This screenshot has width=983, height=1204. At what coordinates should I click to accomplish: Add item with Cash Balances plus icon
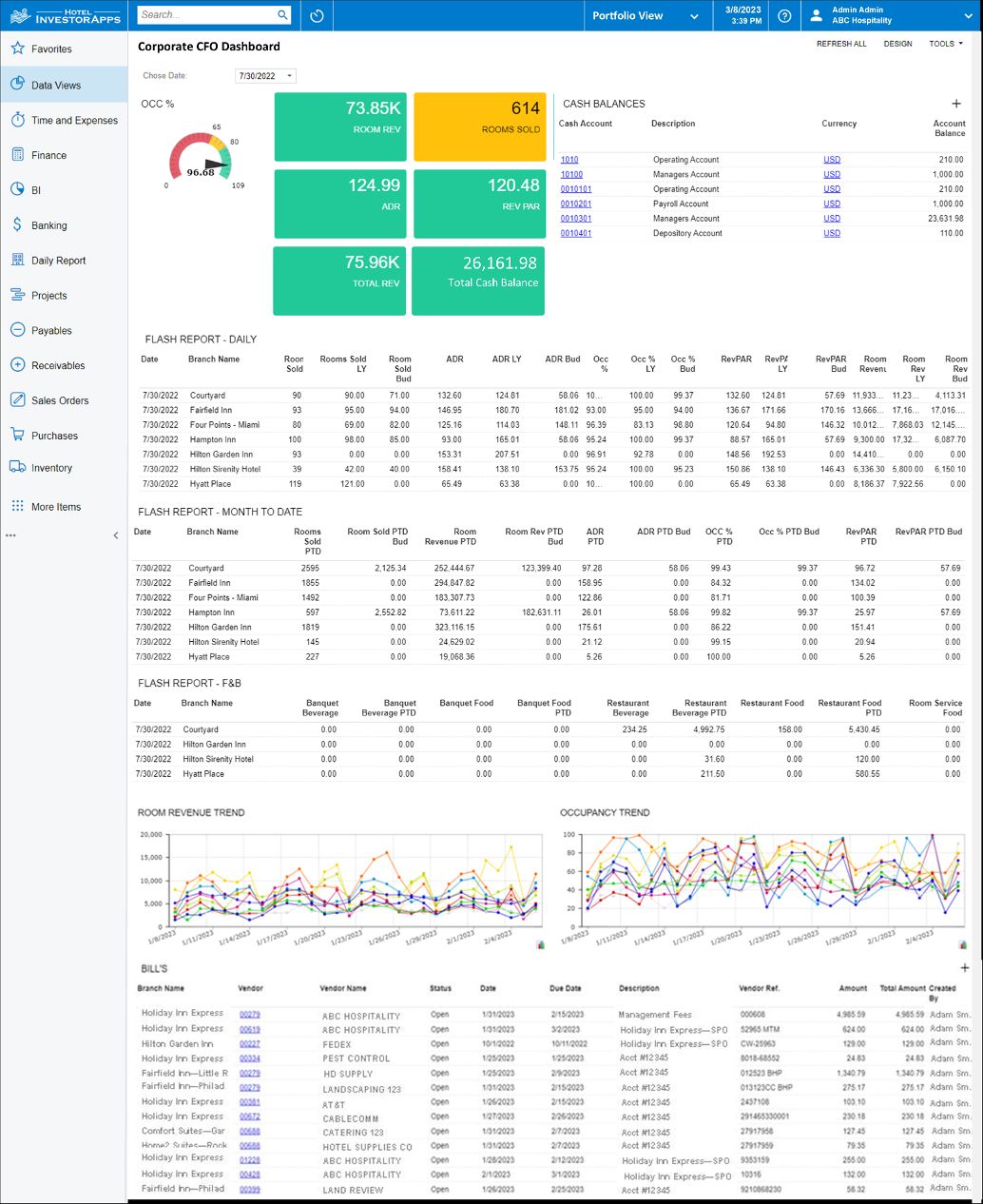pos(956,104)
